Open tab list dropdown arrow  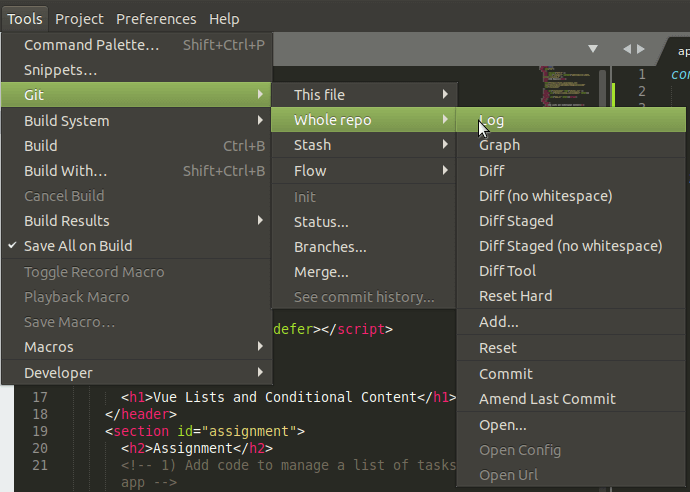click(593, 48)
